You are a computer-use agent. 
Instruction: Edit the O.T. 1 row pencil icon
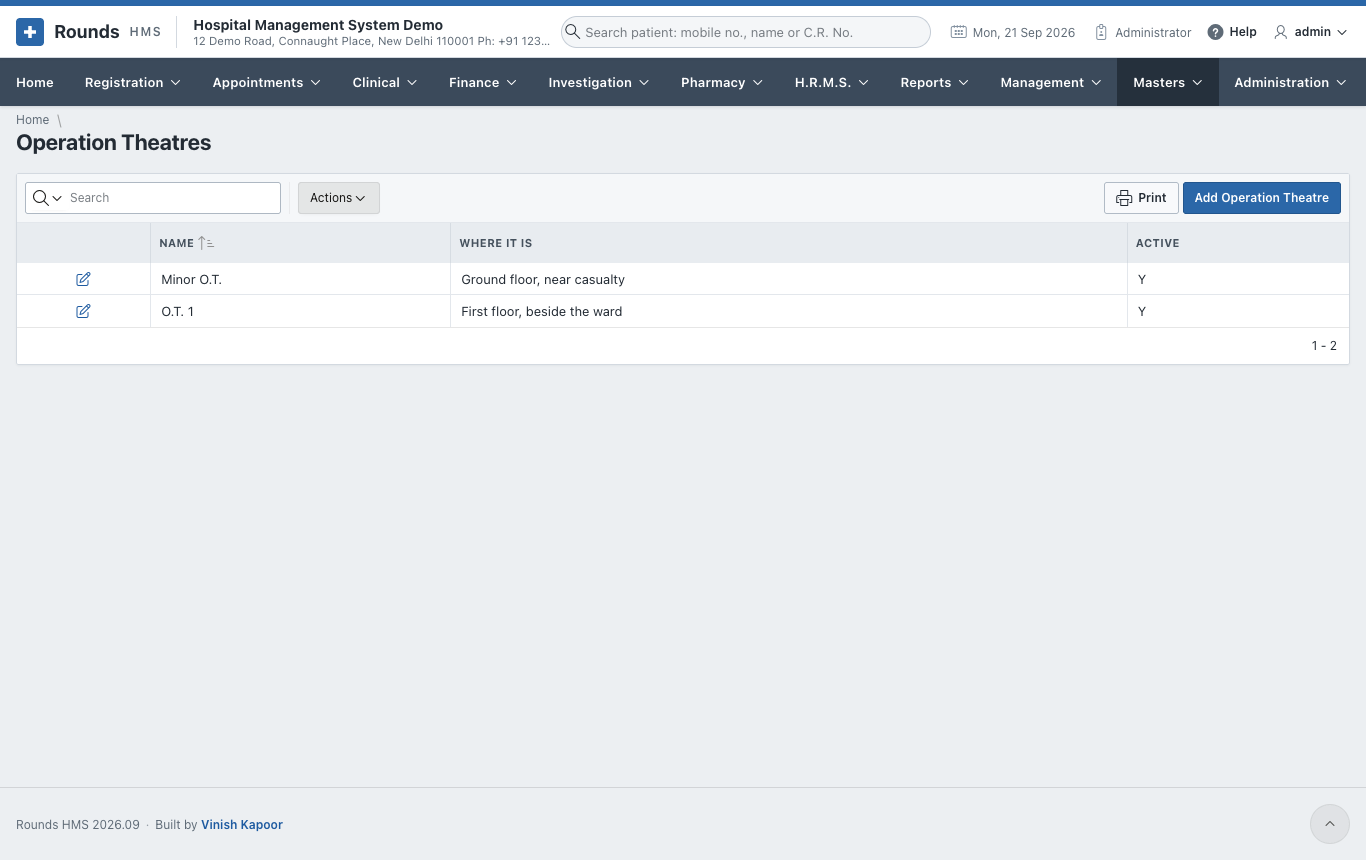click(x=83, y=311)
